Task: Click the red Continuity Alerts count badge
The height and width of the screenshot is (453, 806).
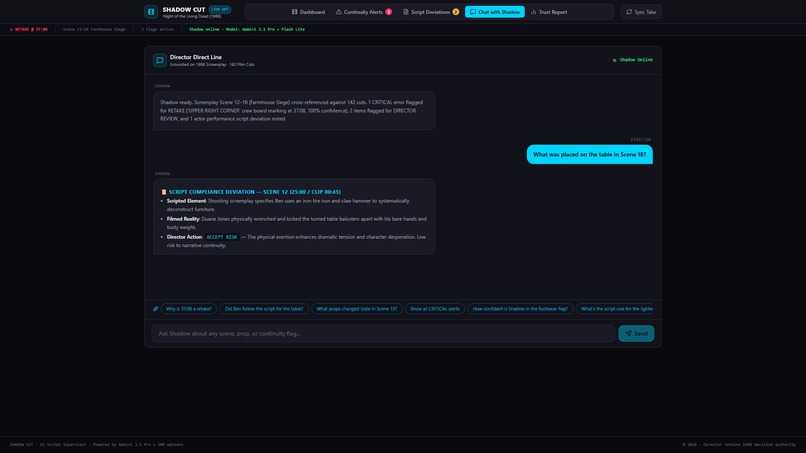Action: click(x=389, y=12)
